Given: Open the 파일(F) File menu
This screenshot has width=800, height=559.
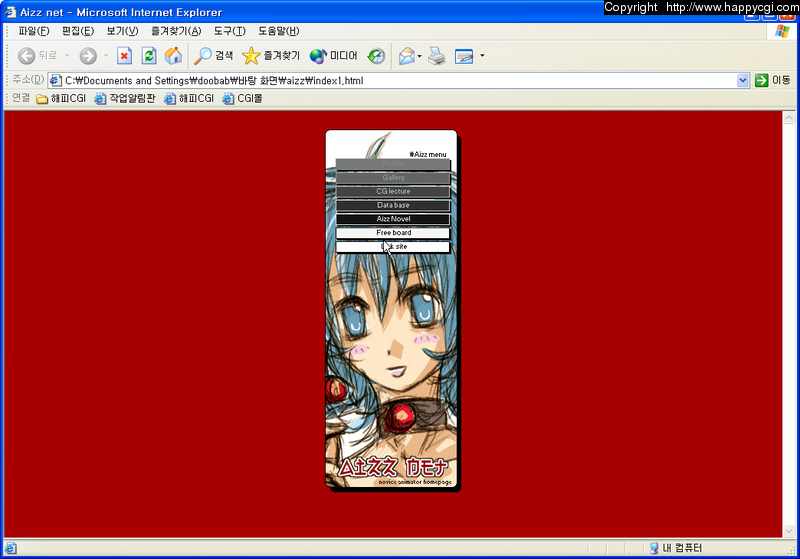Looking at the screenshot, I should 34,31.
